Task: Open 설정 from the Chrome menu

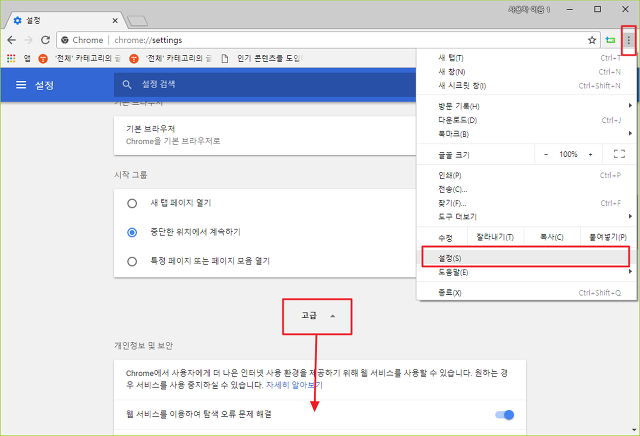Action: [x=526, y=258]
